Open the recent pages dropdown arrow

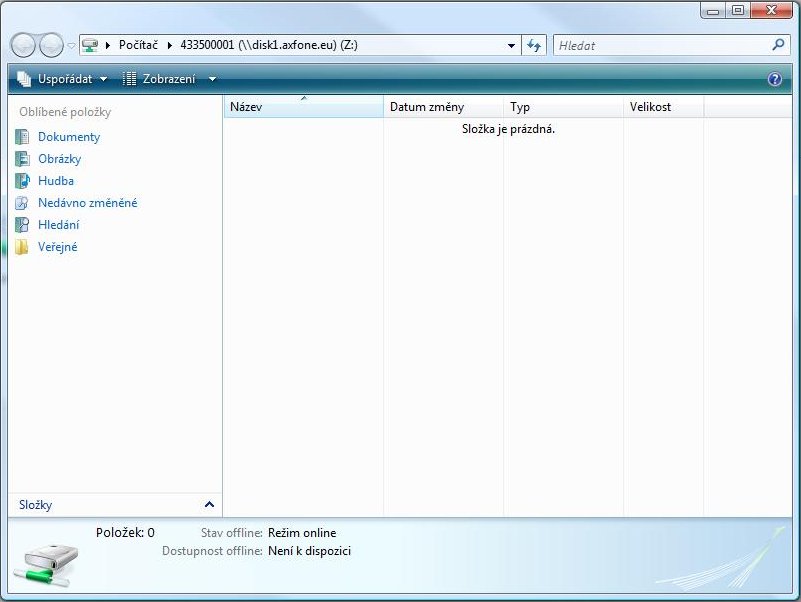[71, 46]
